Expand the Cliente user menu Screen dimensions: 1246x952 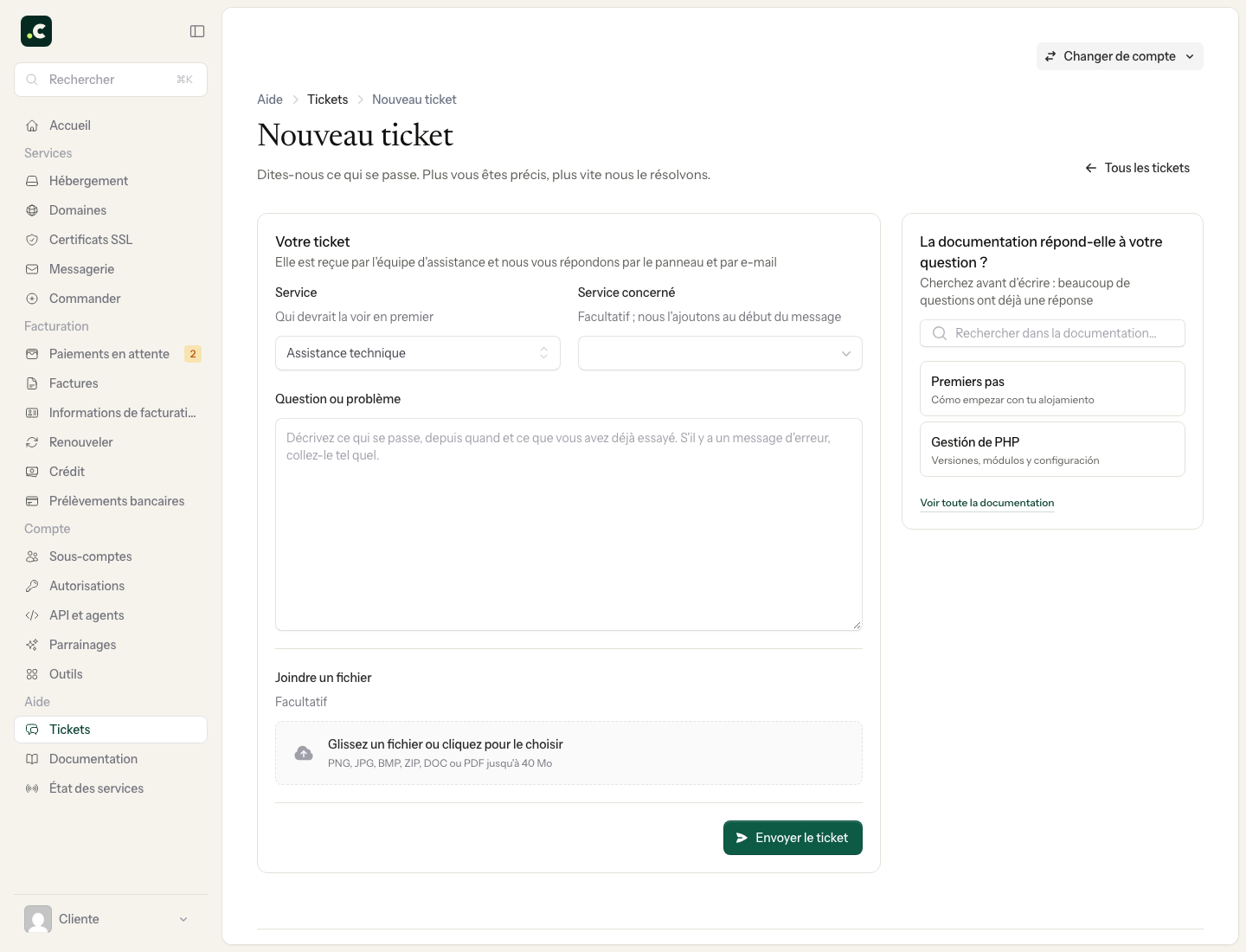pyautogui.click(x=111, y=919)
